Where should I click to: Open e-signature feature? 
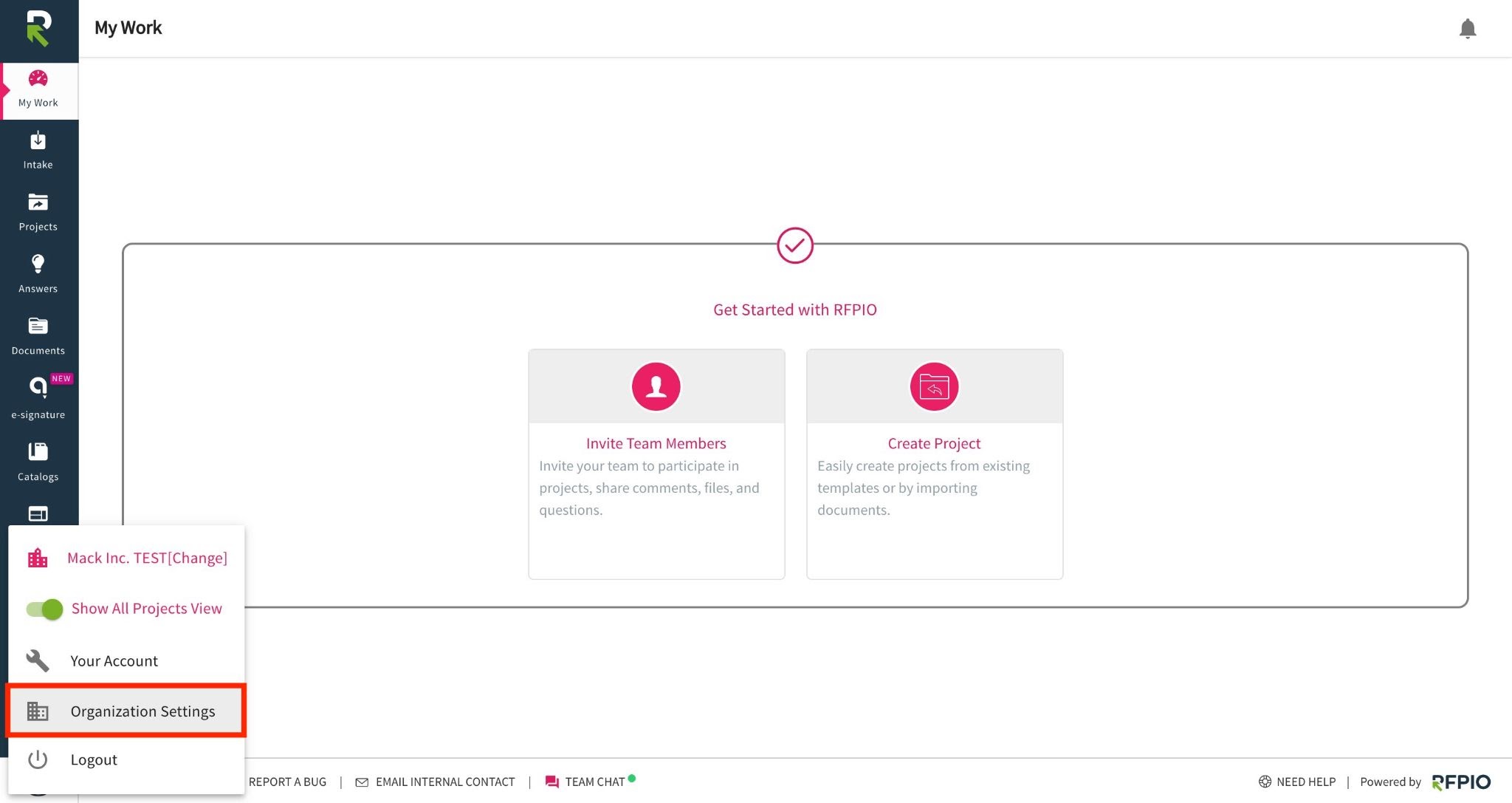[38, 399]
